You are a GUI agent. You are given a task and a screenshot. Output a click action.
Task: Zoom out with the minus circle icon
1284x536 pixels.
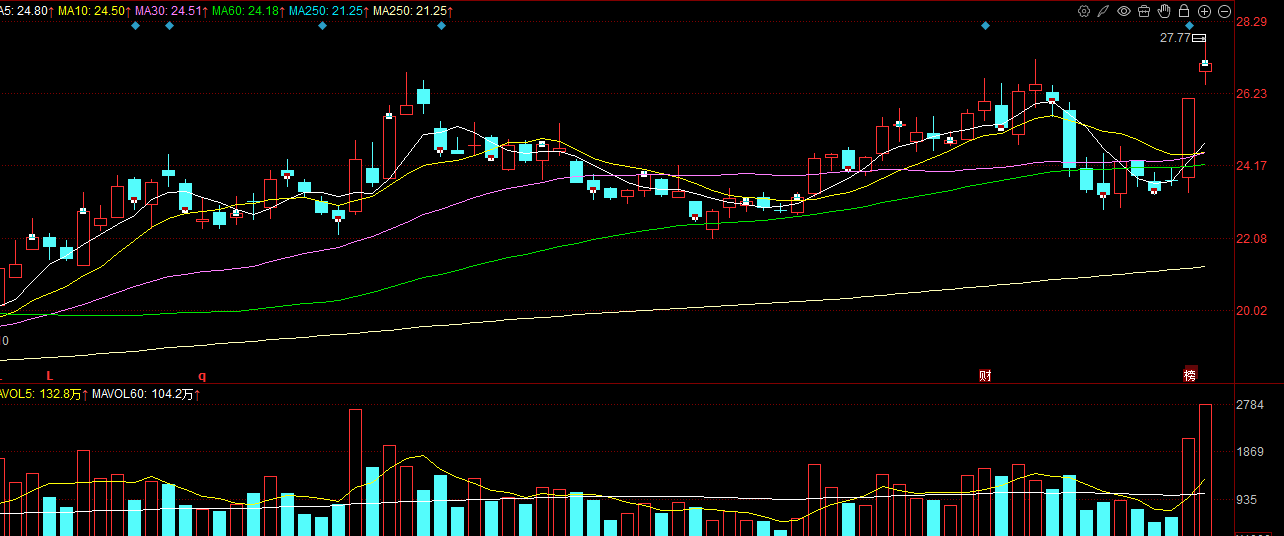1224,11
